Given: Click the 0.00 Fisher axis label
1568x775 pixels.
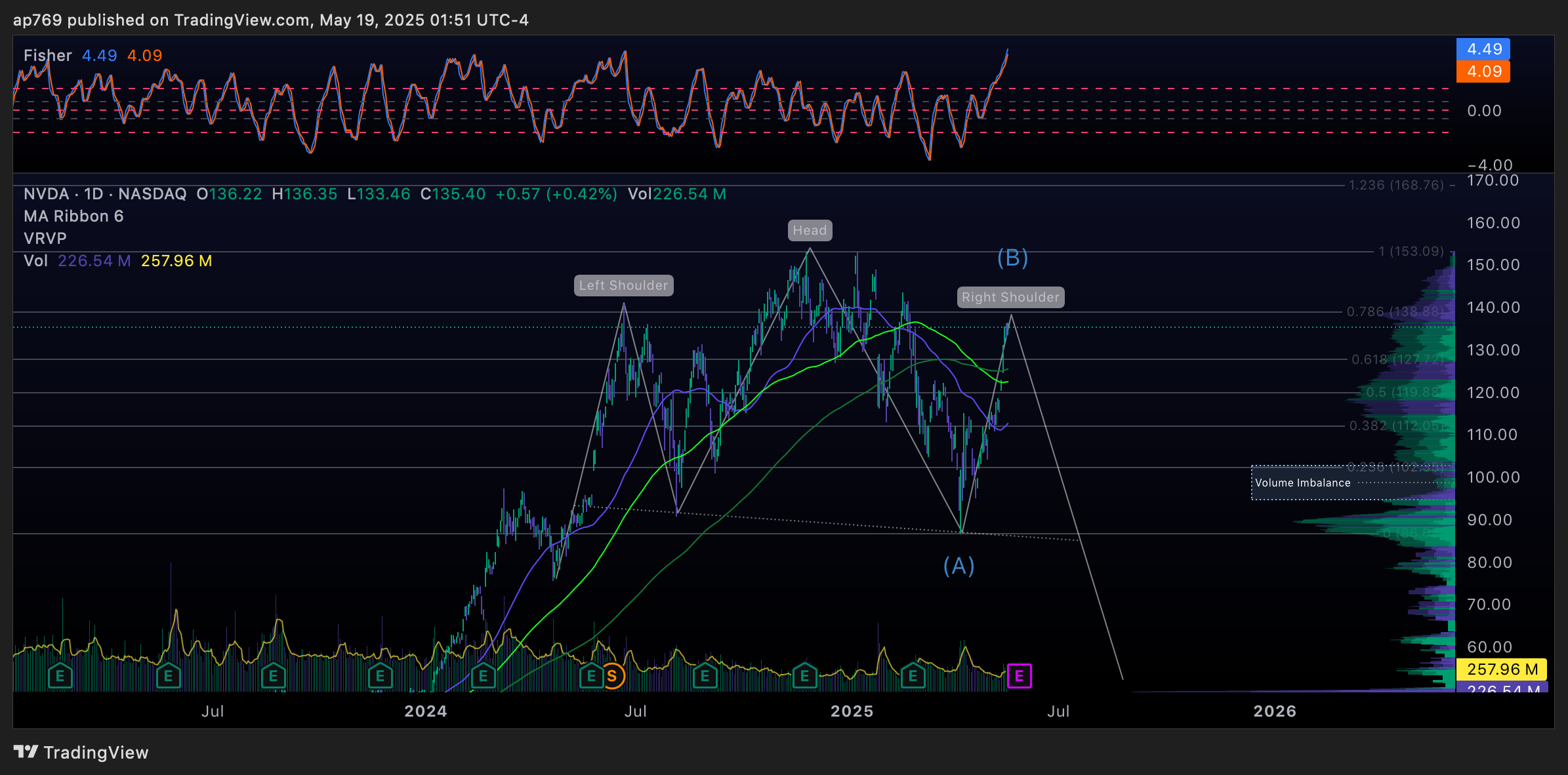Looking at the screenshot, I should (1485, 111).
